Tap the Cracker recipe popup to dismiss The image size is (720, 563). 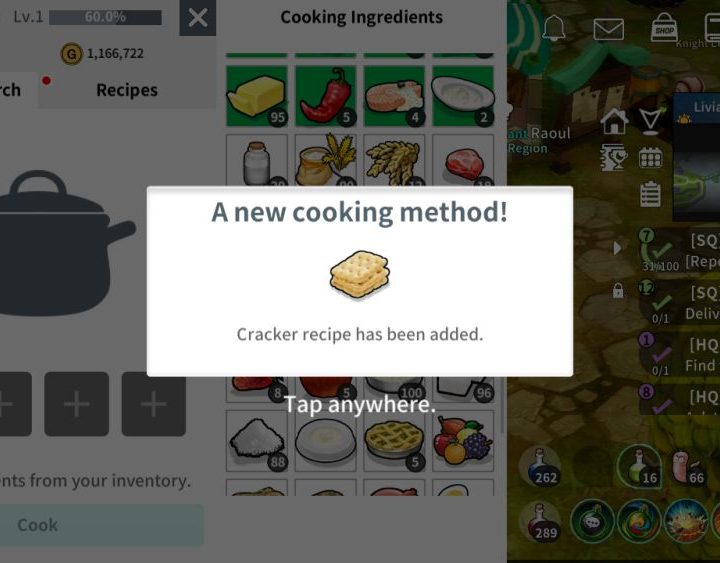(x=360, y=281)
